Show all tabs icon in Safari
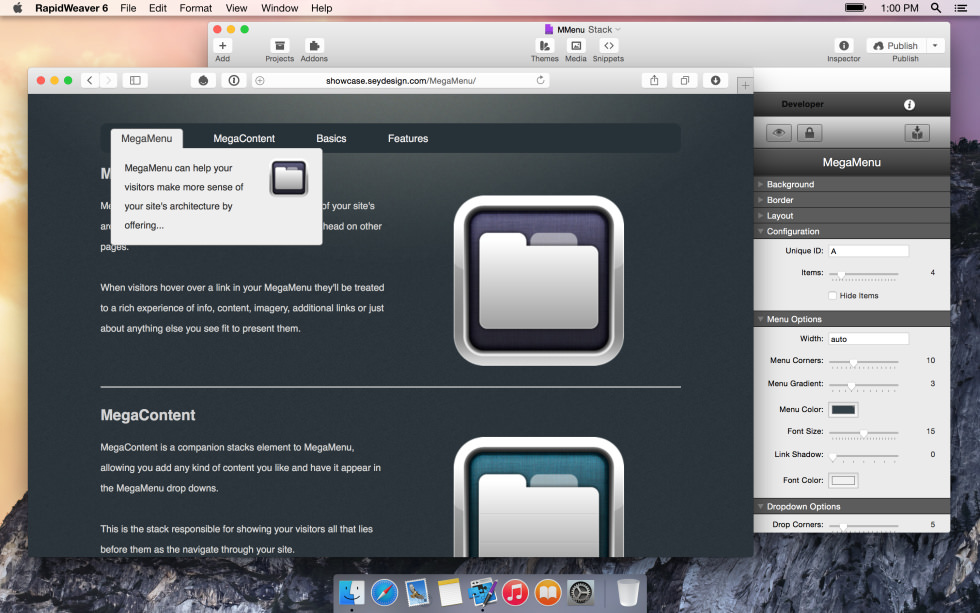The height and width of the screenshot is (613, 980). pos(685,80)
